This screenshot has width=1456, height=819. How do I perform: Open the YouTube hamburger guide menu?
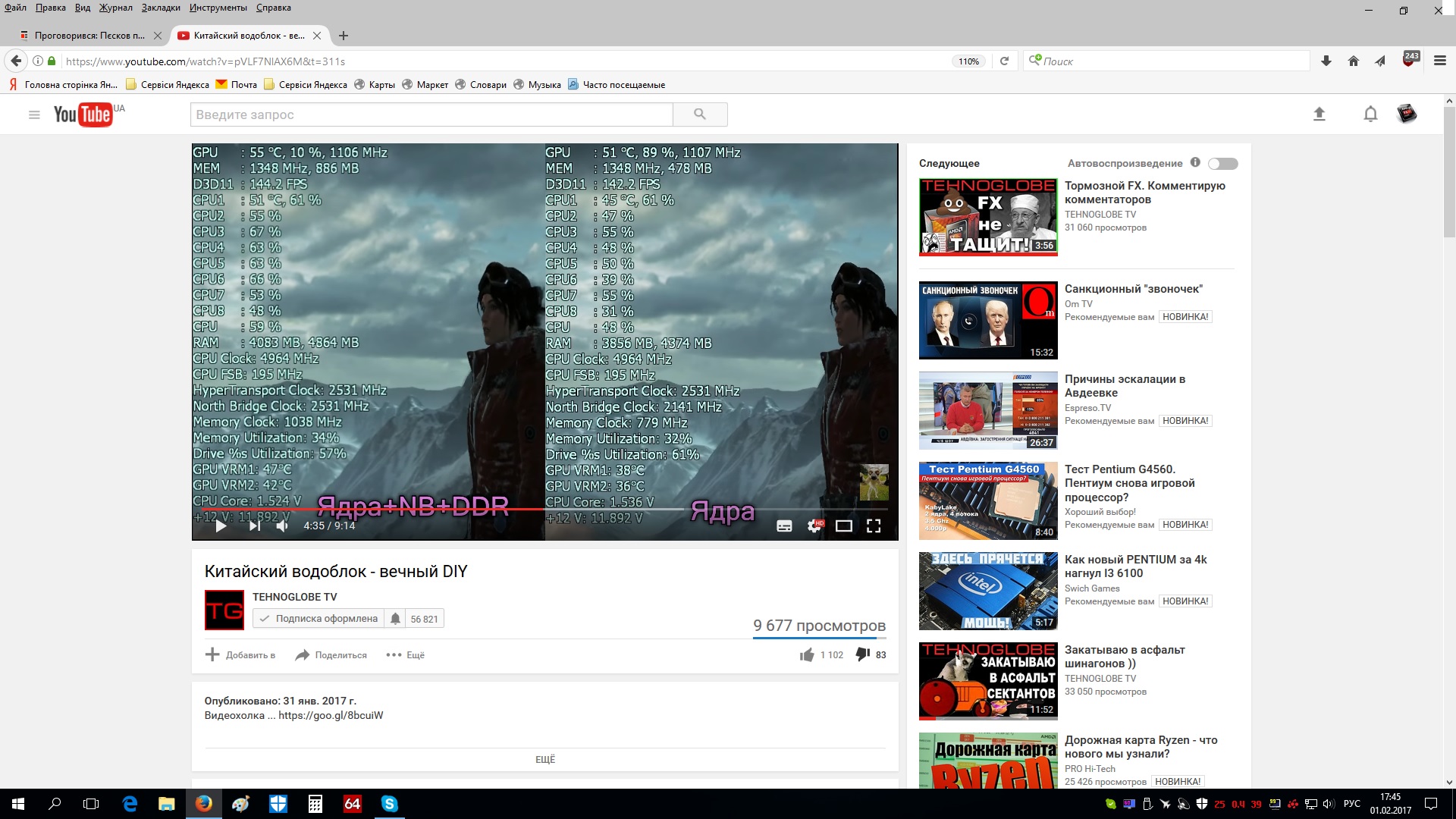[34, 115]
